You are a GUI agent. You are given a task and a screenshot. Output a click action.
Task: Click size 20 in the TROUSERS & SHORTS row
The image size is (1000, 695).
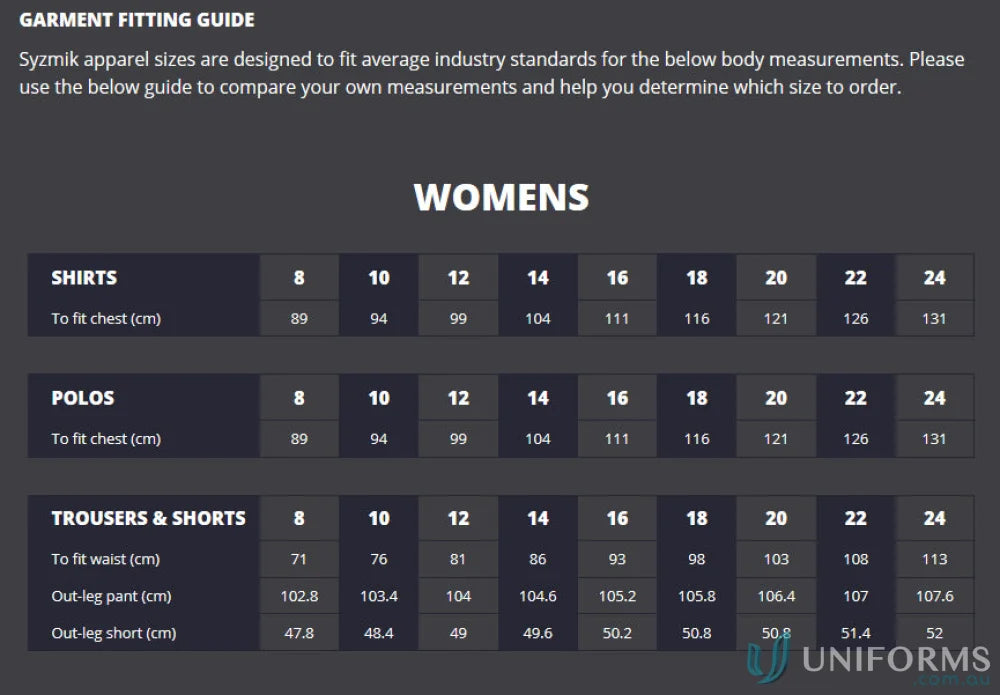(776, 518)
